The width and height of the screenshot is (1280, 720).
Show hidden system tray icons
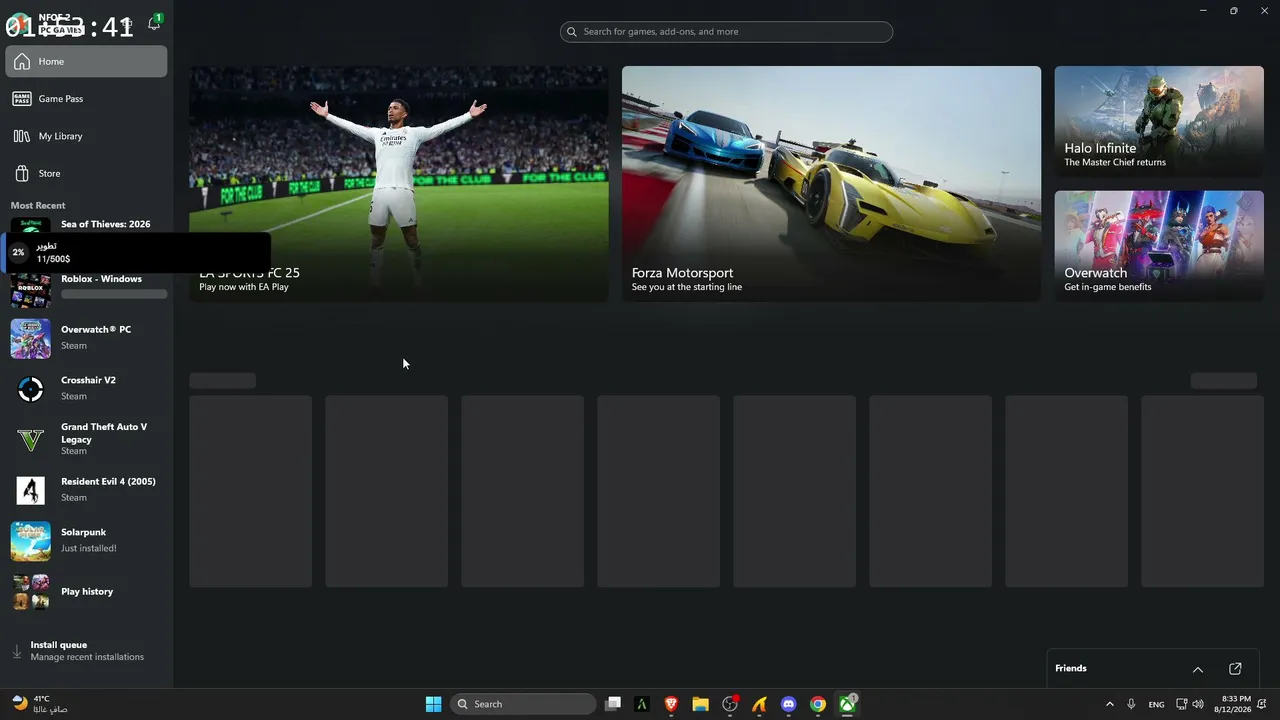tap(1109, 704)
